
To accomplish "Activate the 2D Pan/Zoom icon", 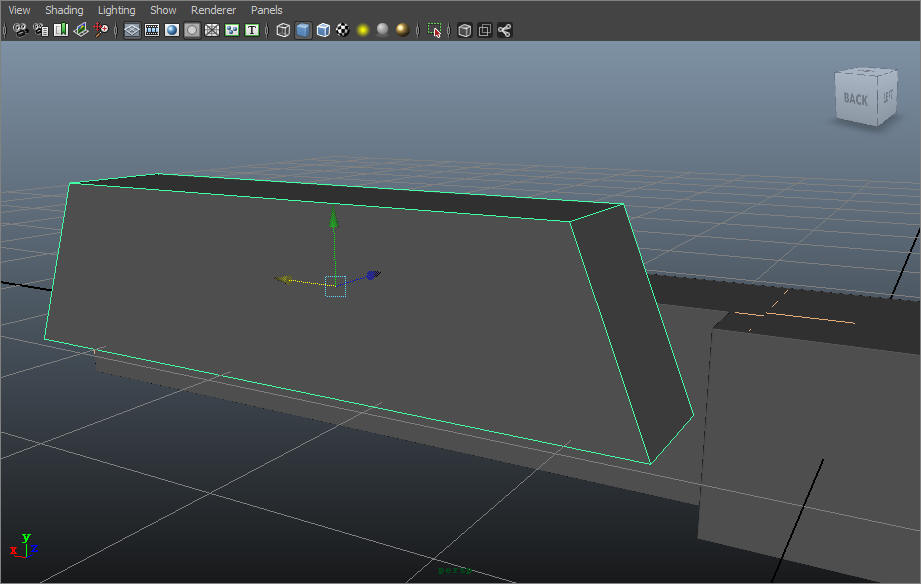I will (x=100, y=30).
